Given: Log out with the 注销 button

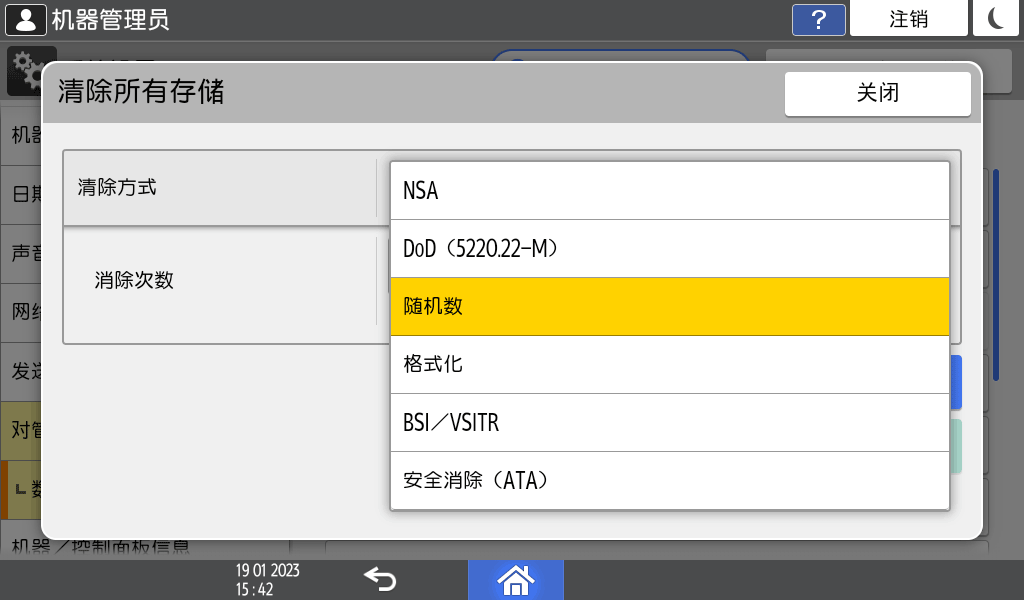Looking at the screenshot, I should pyautogui.click(x=908, y=19).
